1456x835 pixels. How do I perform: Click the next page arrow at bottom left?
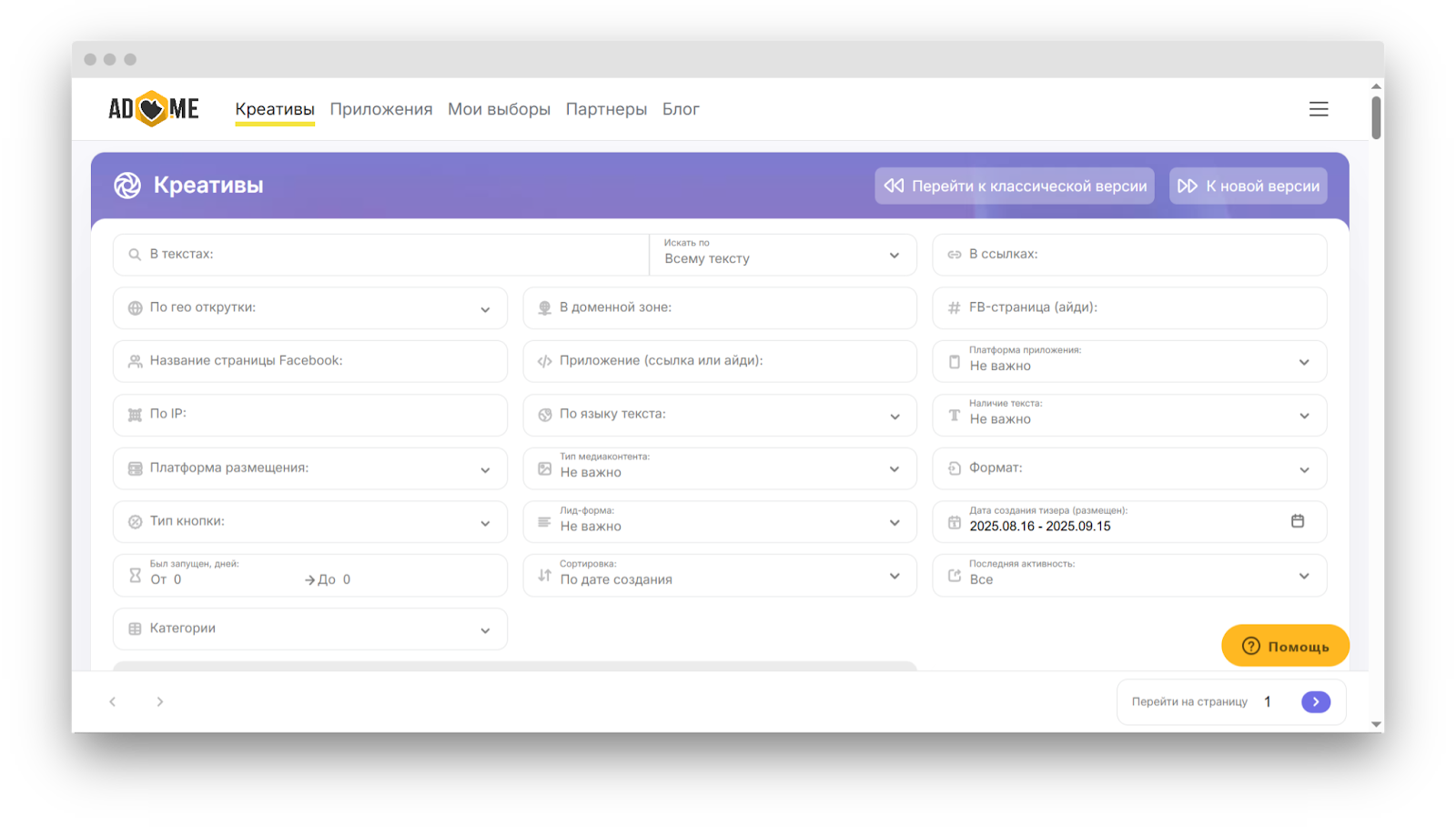coord(160,701)
